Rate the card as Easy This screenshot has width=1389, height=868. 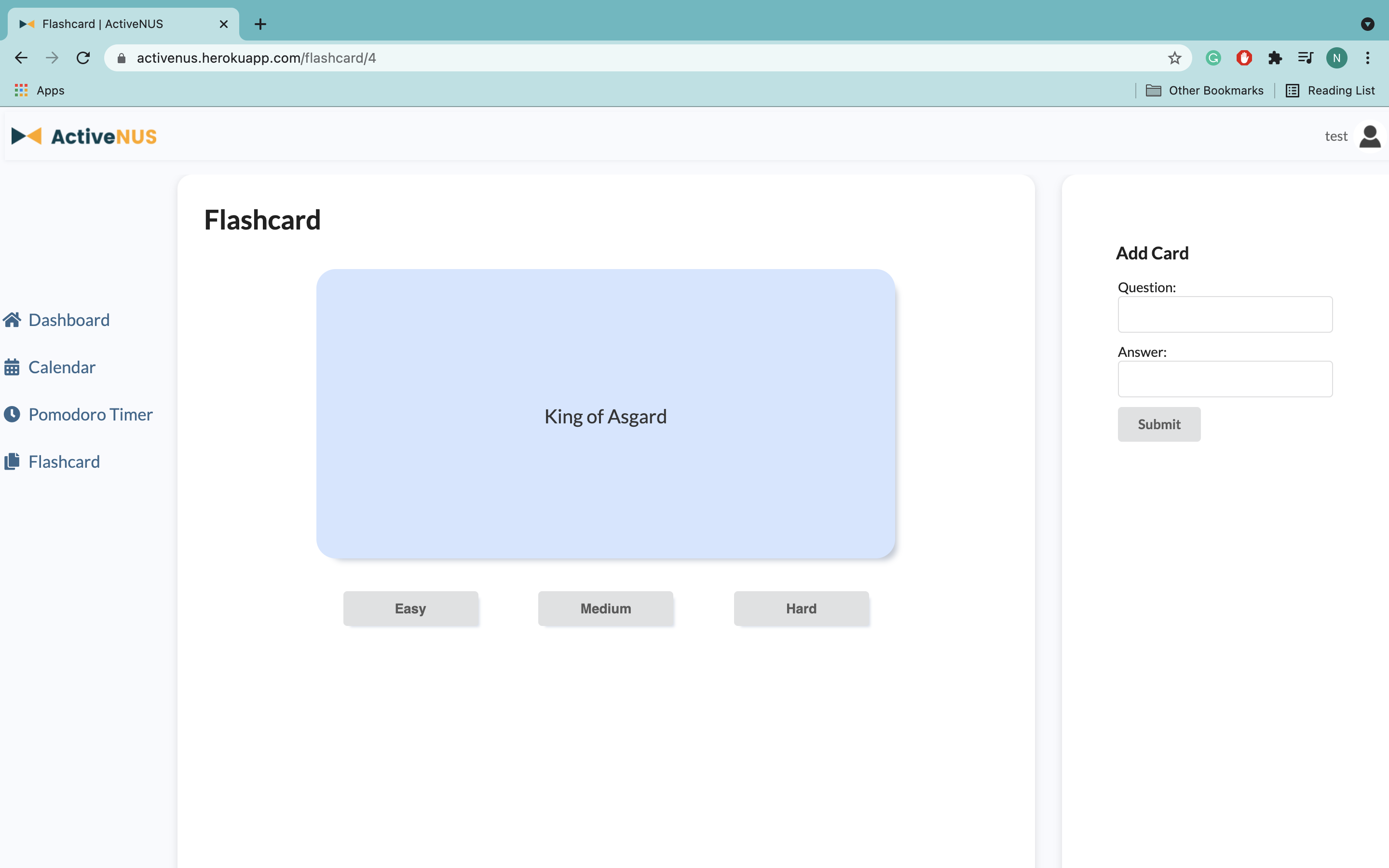click(410, 609)
